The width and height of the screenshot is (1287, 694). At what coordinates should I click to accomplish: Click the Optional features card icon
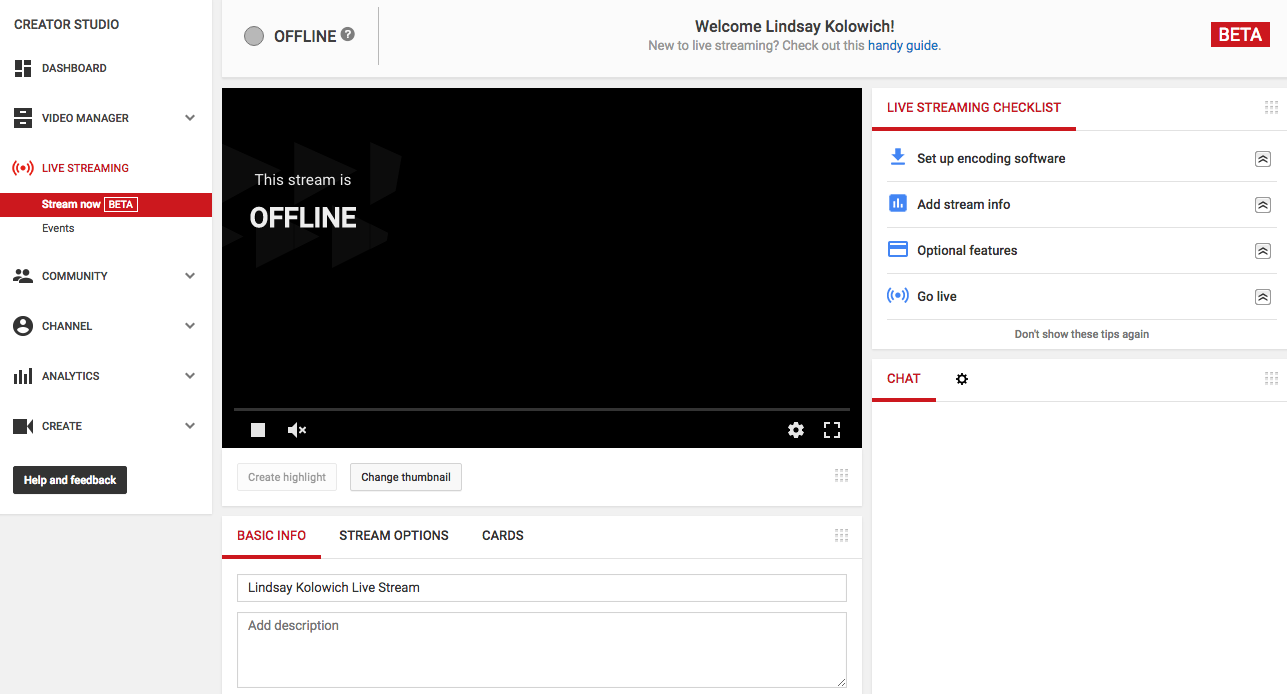pyautogui.click(x=898, y=249)
